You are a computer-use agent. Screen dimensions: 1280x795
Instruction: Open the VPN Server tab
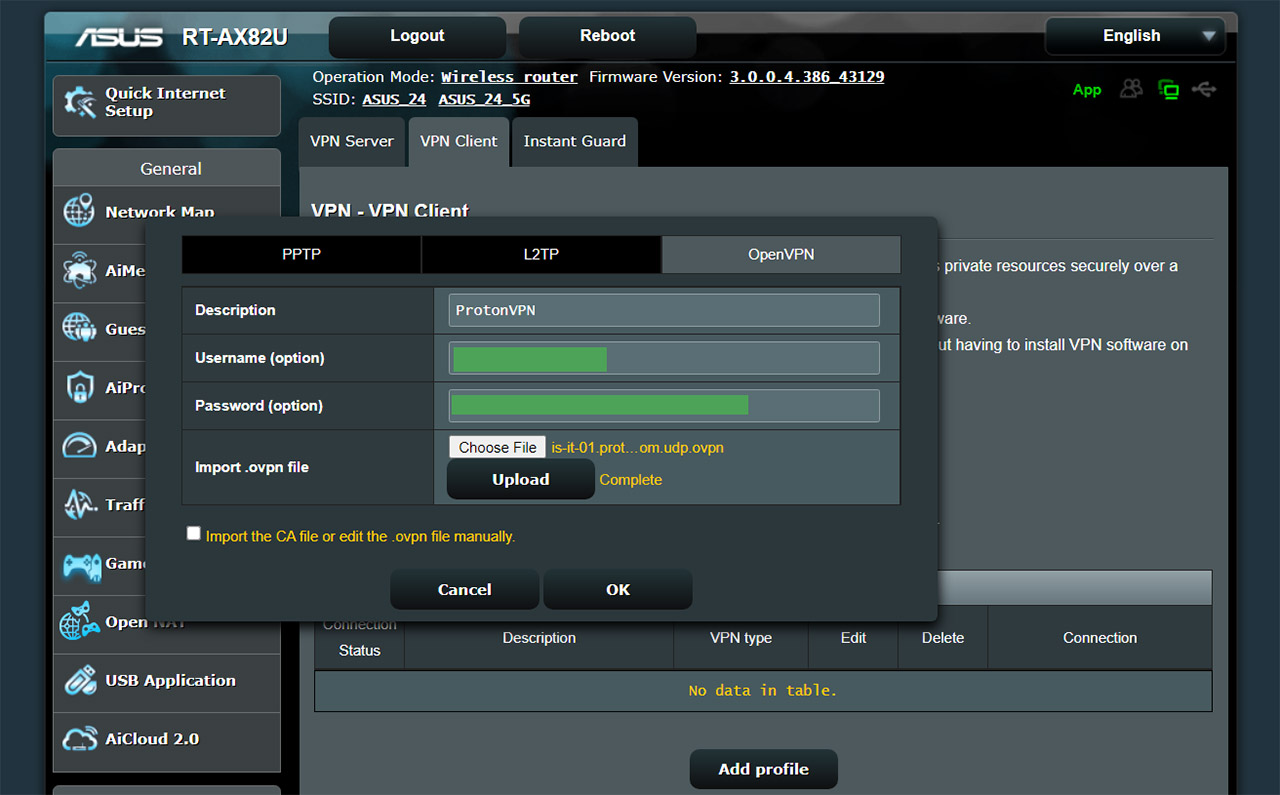click(x=352, y=142)
